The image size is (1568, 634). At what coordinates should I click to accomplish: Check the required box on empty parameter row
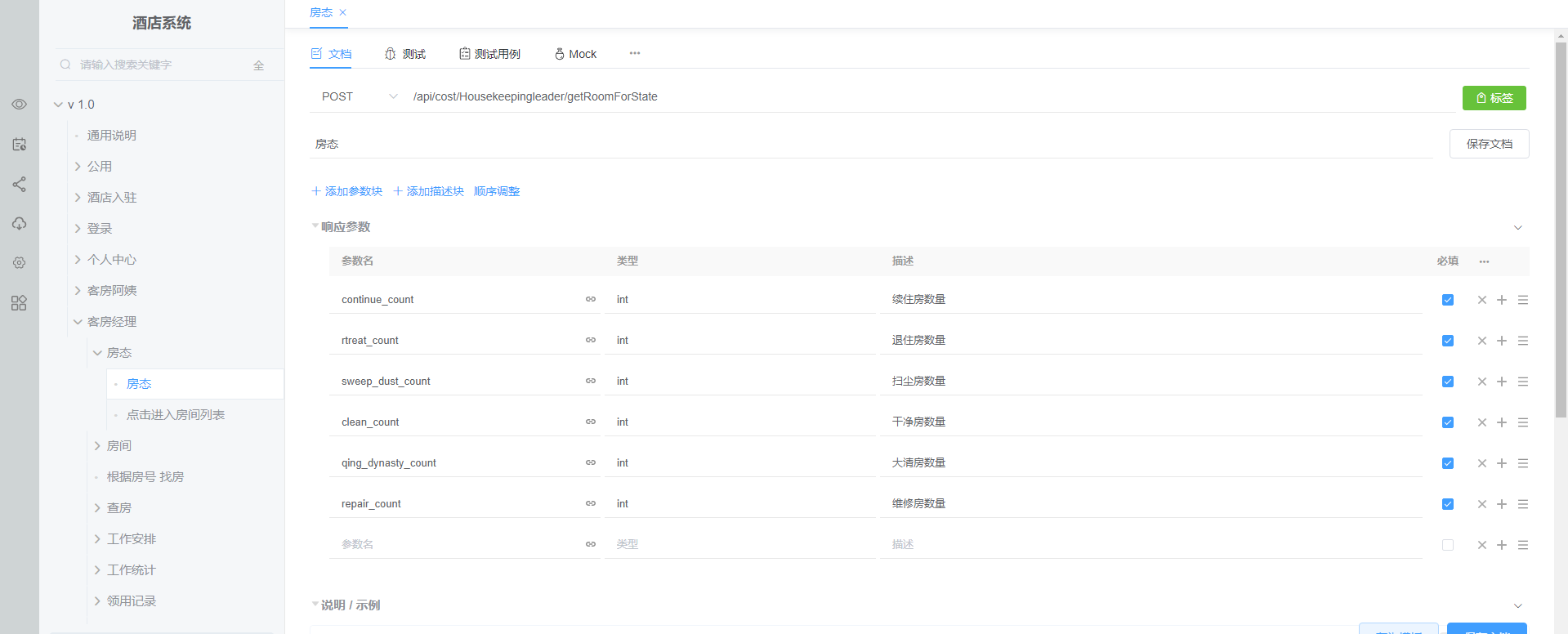pos(1448,545)
